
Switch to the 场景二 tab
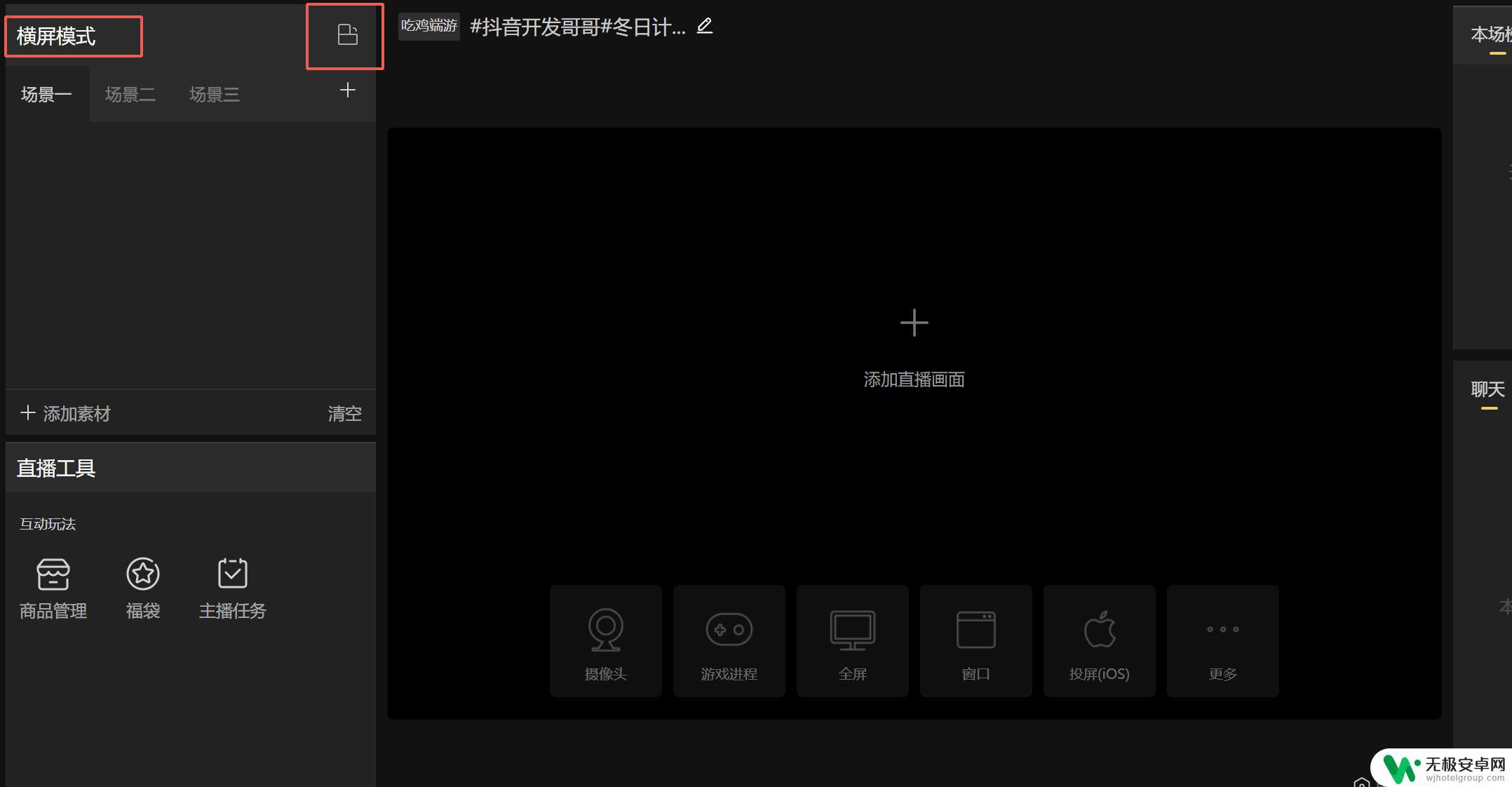coord(130,94)
